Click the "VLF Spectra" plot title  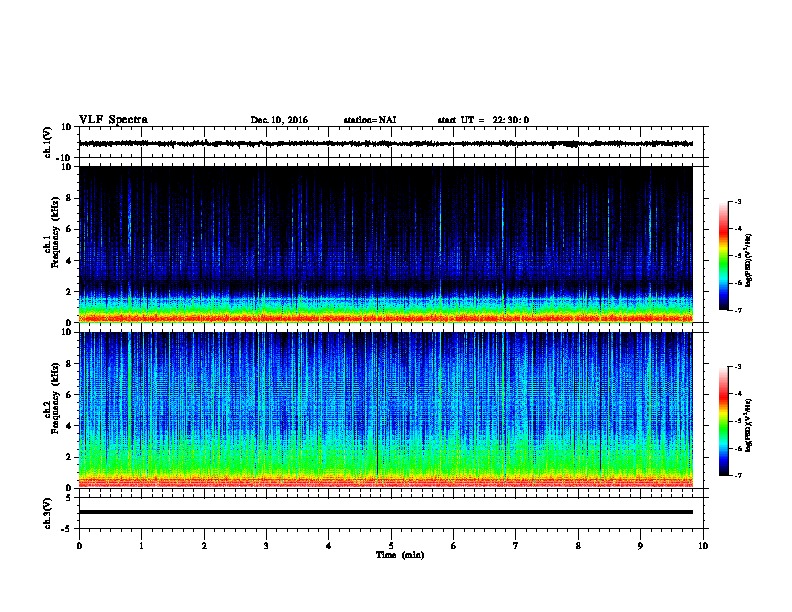pyautogui.click(x=113, y=120)
